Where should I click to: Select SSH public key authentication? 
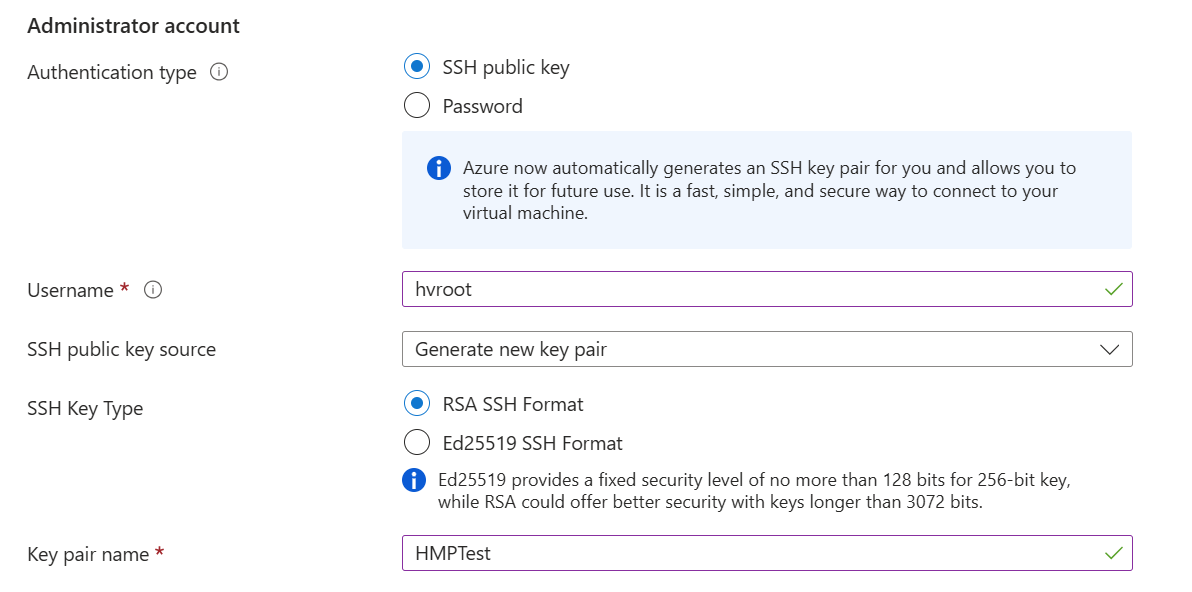[417, 66]
